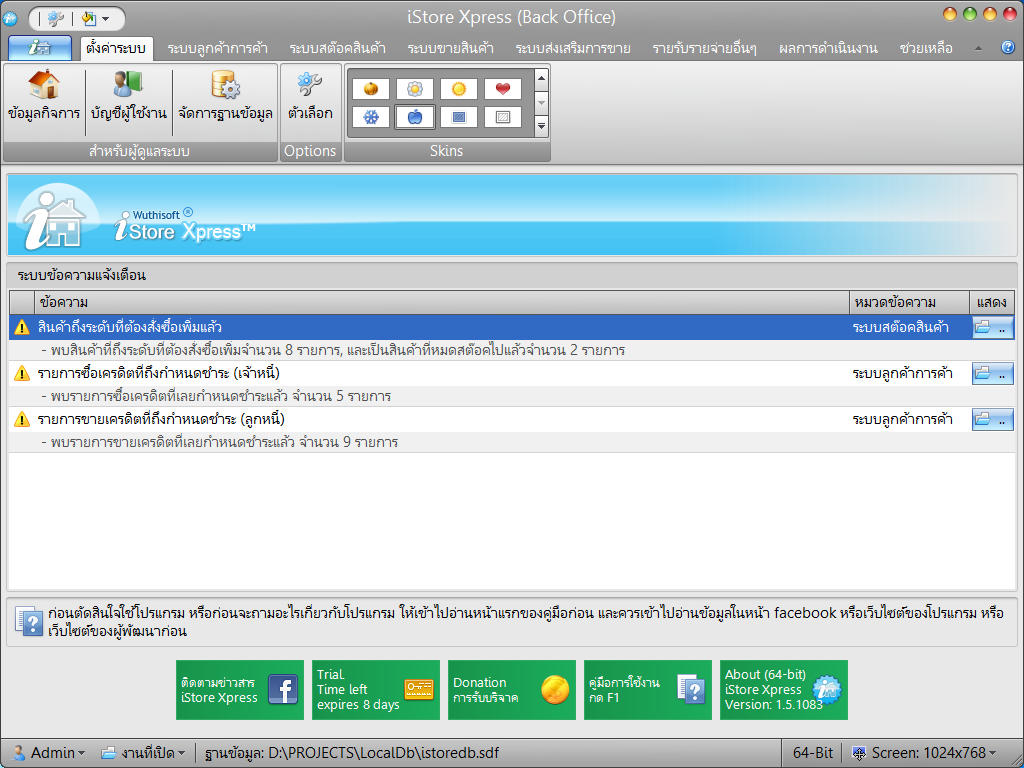Collapse the ribbon with the up arrow
Viewport: 1024px width, 768px height.
point(978,48)
